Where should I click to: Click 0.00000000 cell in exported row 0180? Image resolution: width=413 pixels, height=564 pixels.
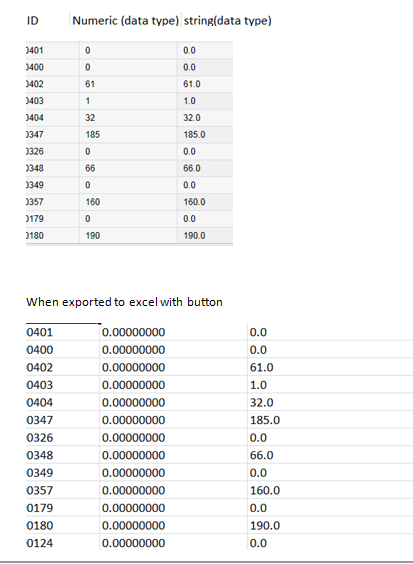tap(133, 526)
